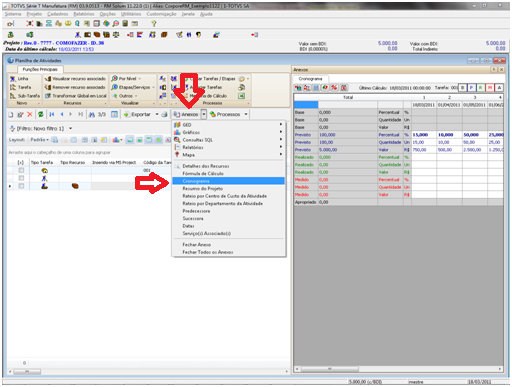Choose Fechar Todos os Anexos
The image size is (512, 387).
207,252
